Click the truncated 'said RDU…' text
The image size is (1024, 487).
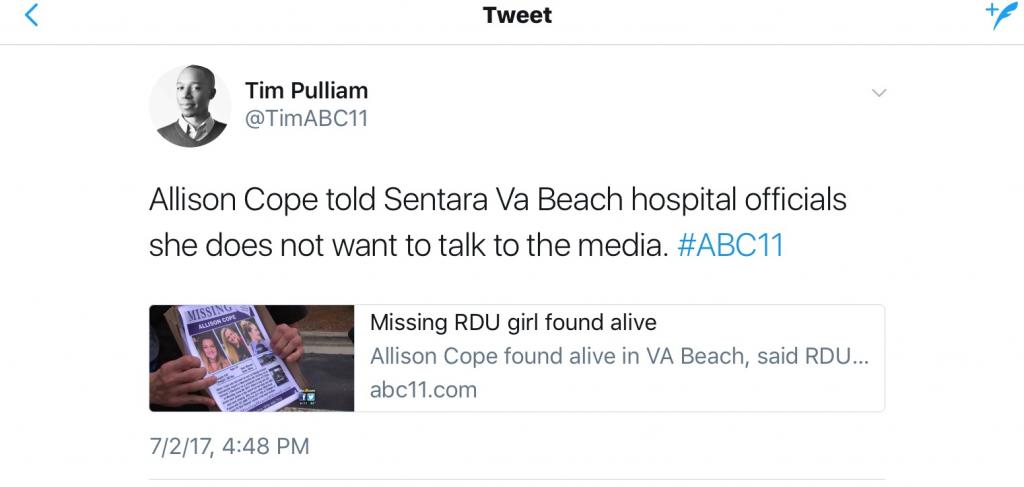point(816,356)
